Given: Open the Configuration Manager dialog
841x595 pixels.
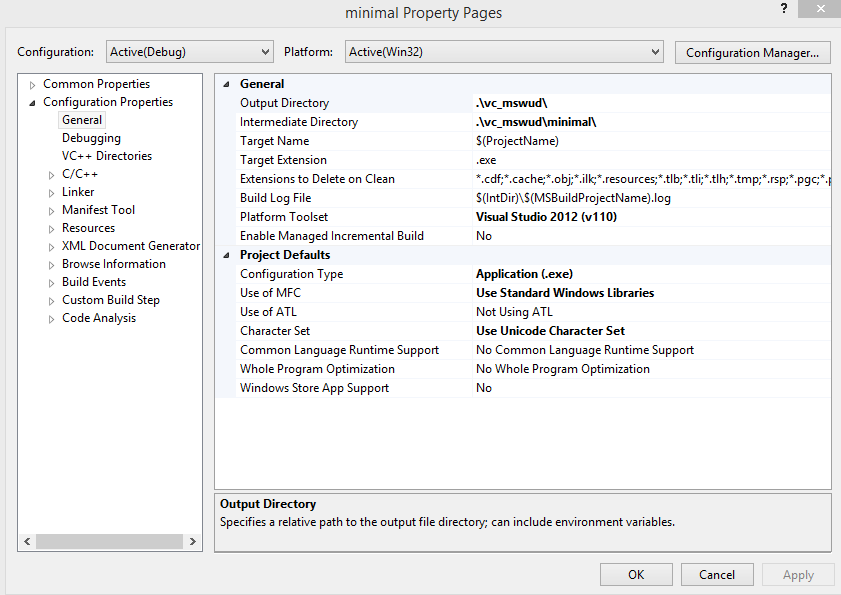Looking at the screenshot, I should point(752,52).
